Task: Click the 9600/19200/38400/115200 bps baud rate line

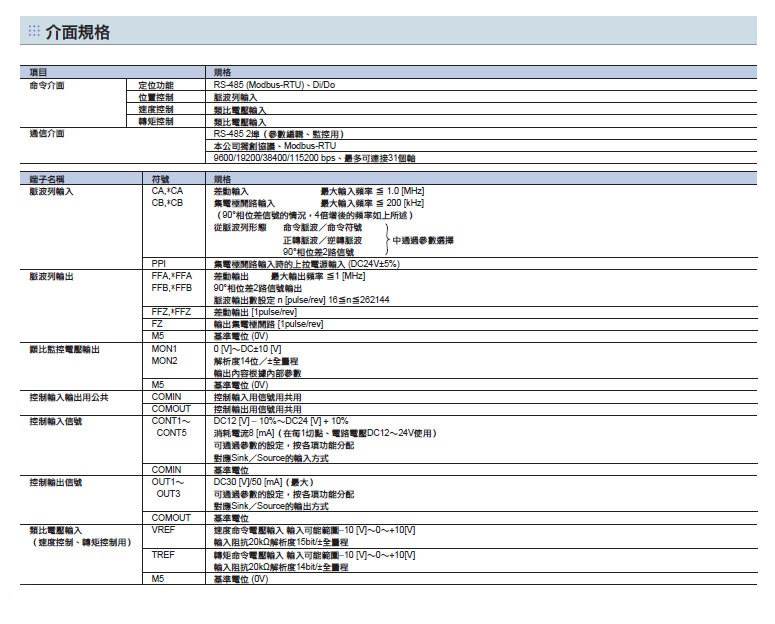Action: (314, 158)
